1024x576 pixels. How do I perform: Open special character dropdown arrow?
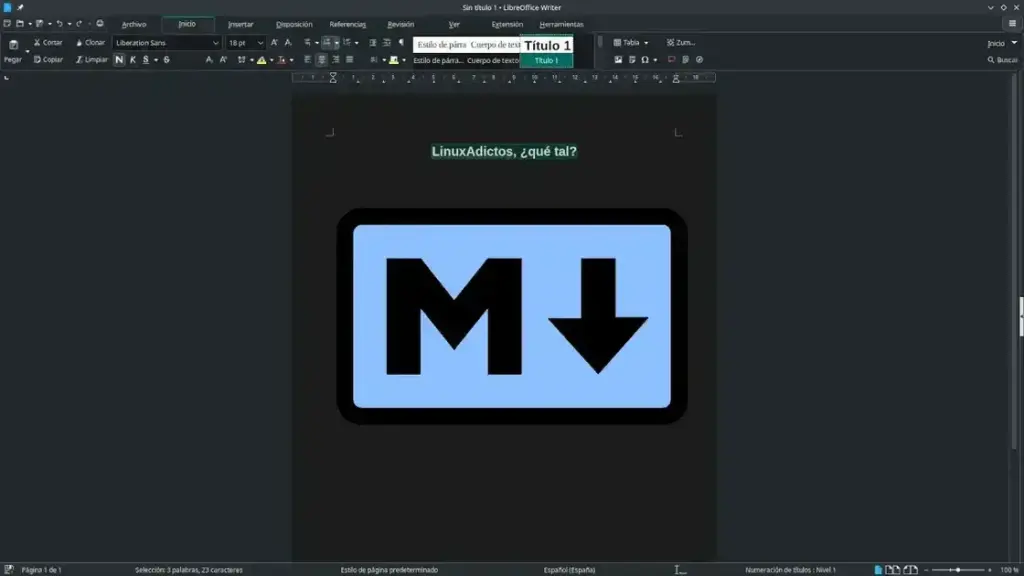pyautogui.click(x=654, y=60)
